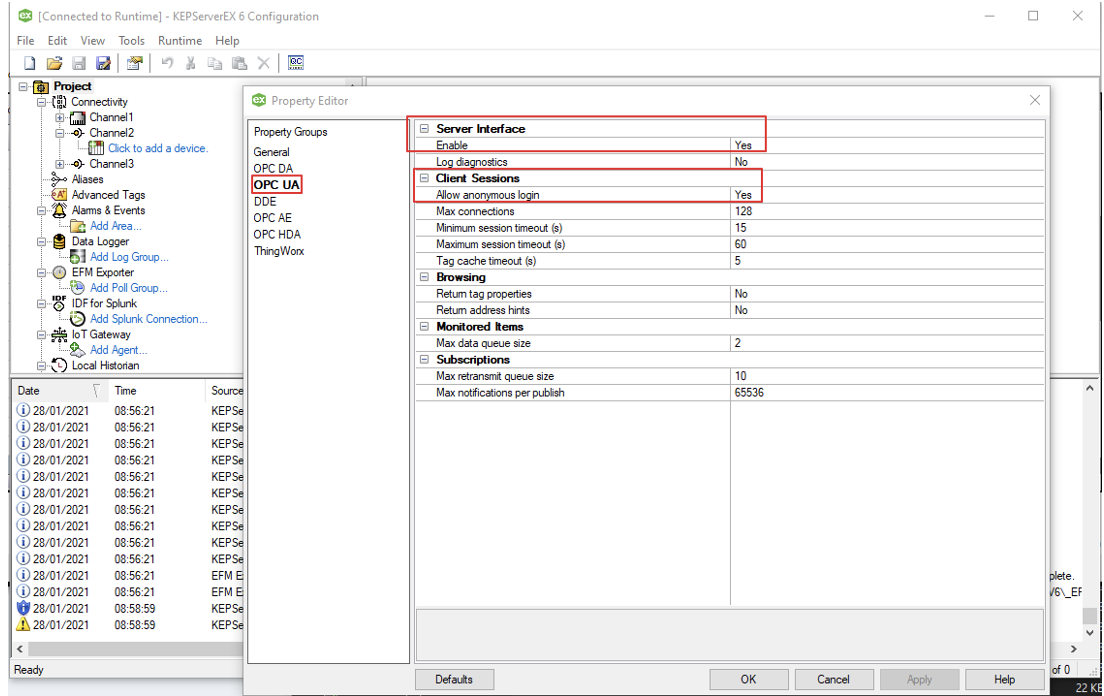The image size is (1104, 696).
Task: Sort event log by Date column header
Action: coord(60,391)
